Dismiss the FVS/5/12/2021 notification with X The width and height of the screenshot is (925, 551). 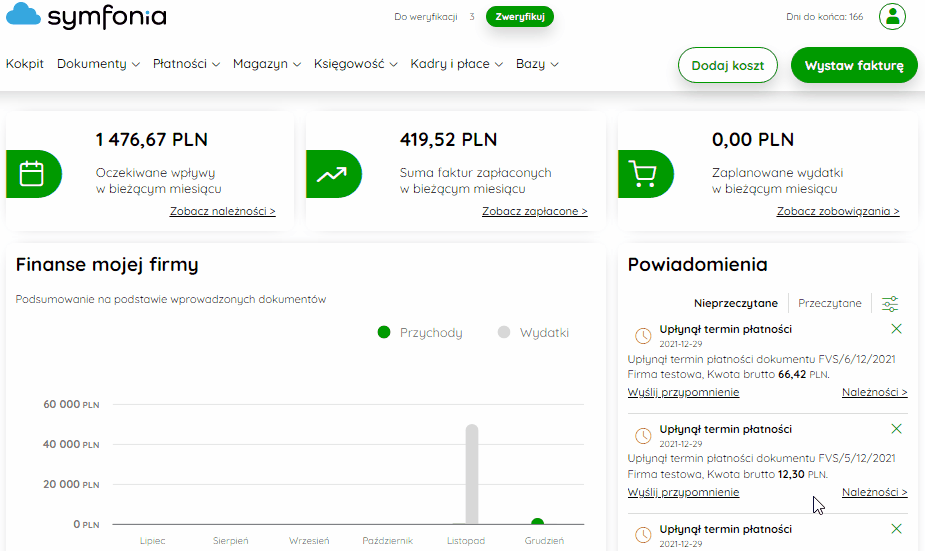click(896, 429)
